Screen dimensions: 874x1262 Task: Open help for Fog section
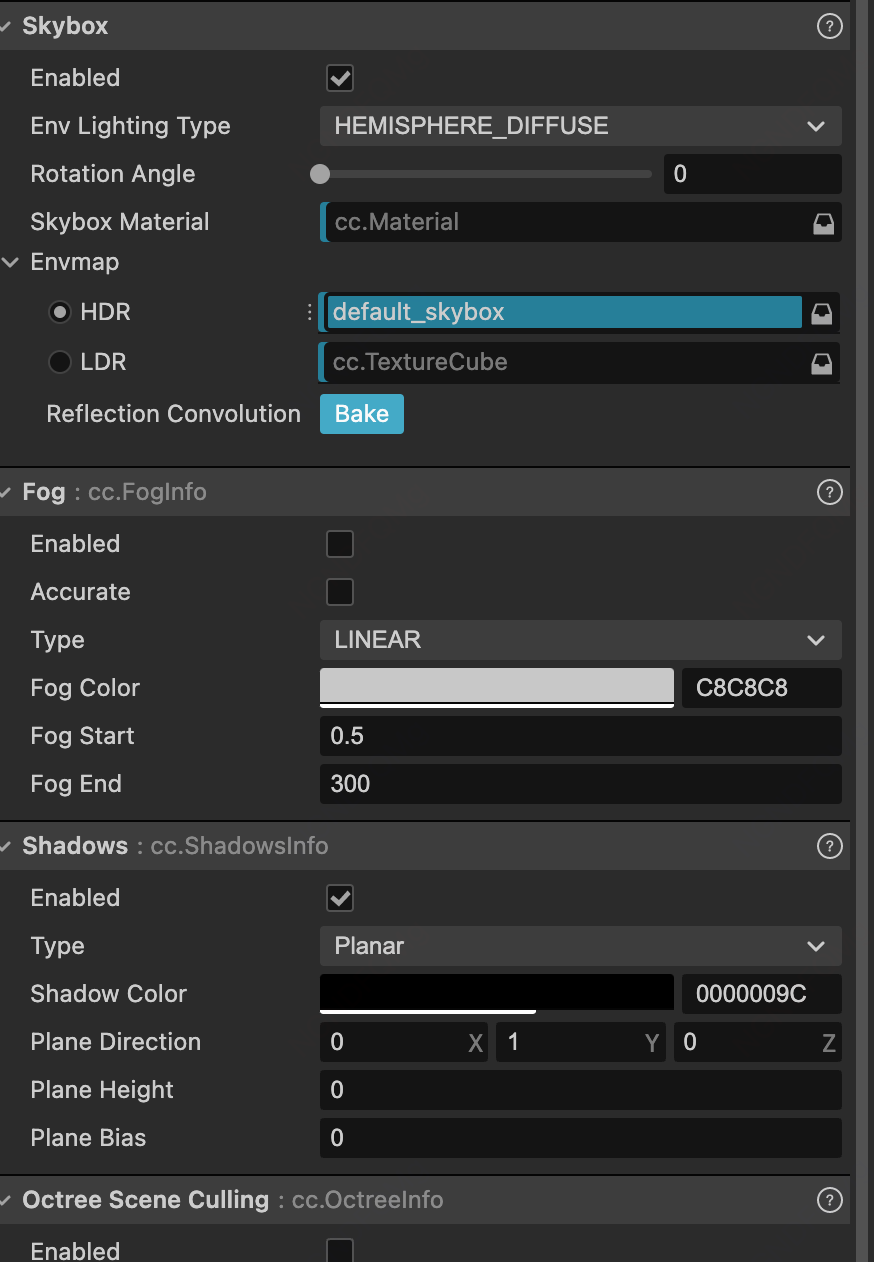(x=829, y=492)
